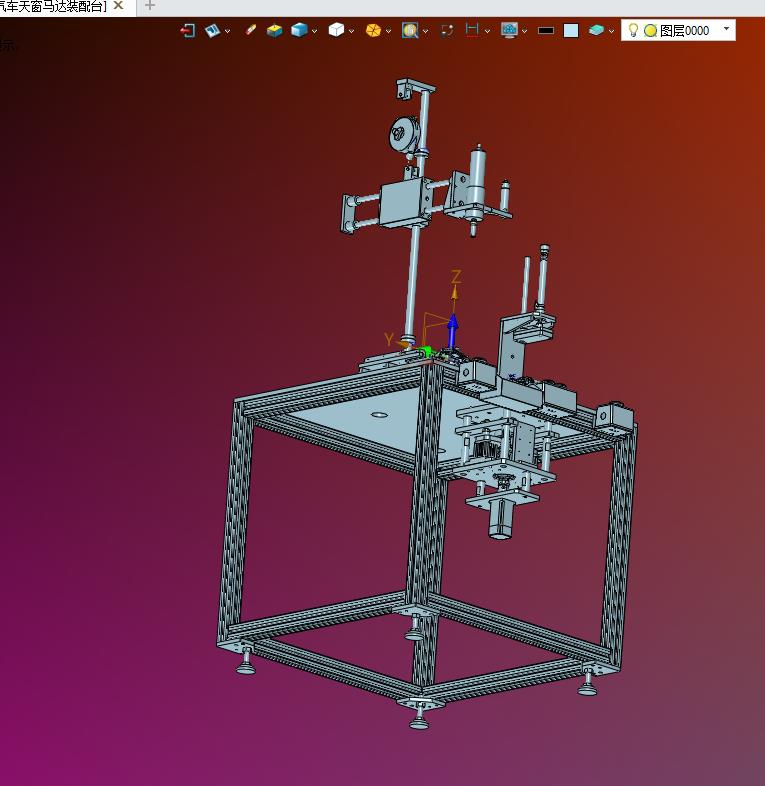The height and width of the screenshot is (786, 765).
Task: Click the monitor display settings icon
Action: tap(509, 30)
